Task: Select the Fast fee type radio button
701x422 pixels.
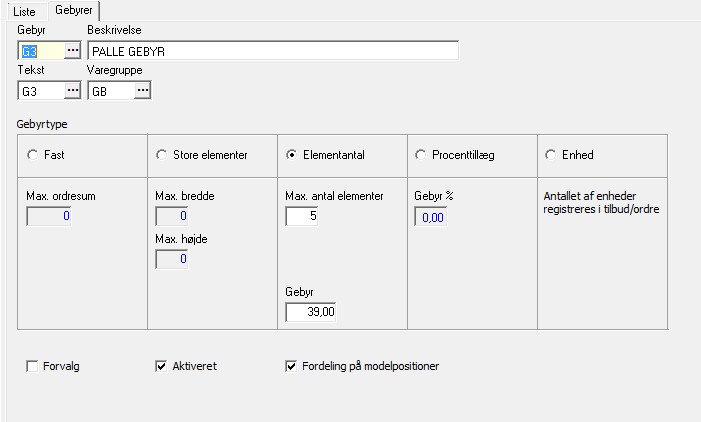Action: (33, 155)
